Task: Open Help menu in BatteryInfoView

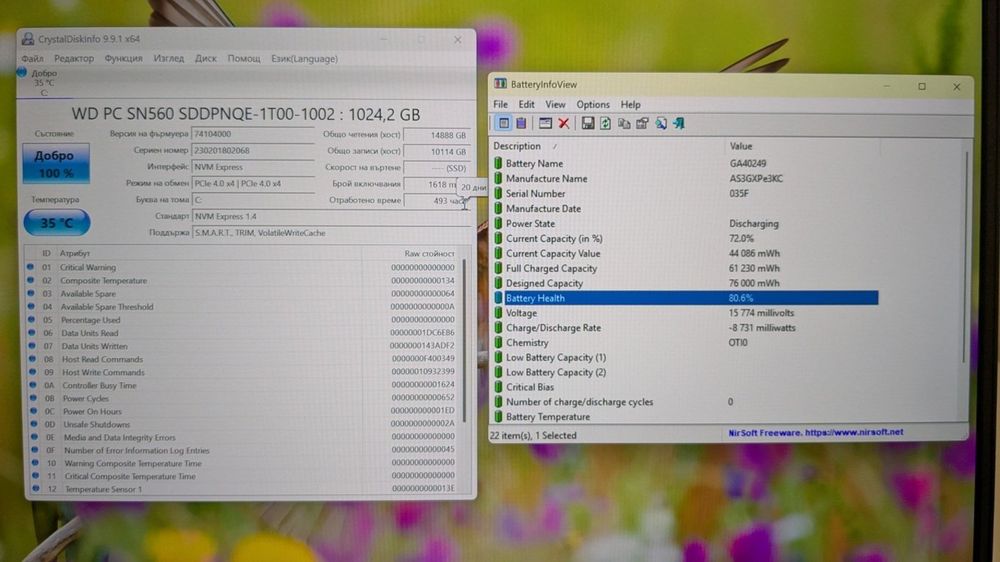Action: tap(630, 105)
